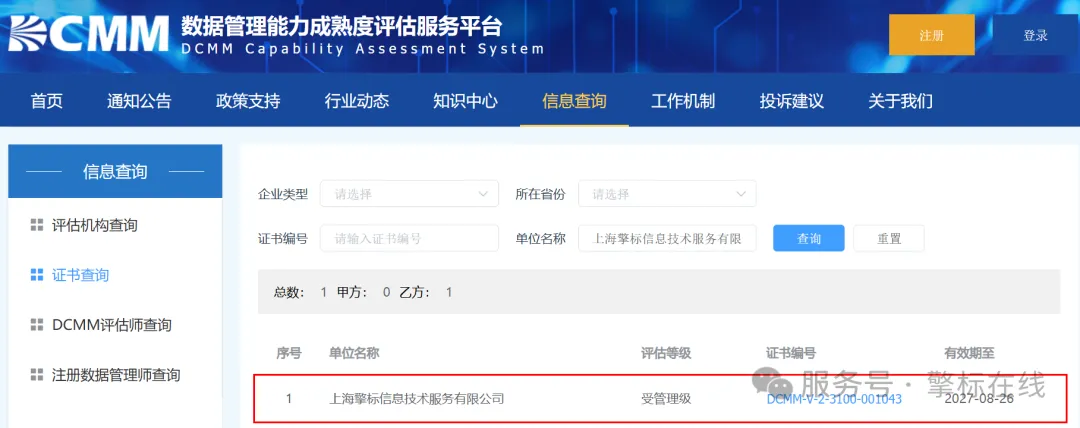Screen dimensions: 1080x428
Task: Click the DCMM platform logo
Action: coord(88,34)
